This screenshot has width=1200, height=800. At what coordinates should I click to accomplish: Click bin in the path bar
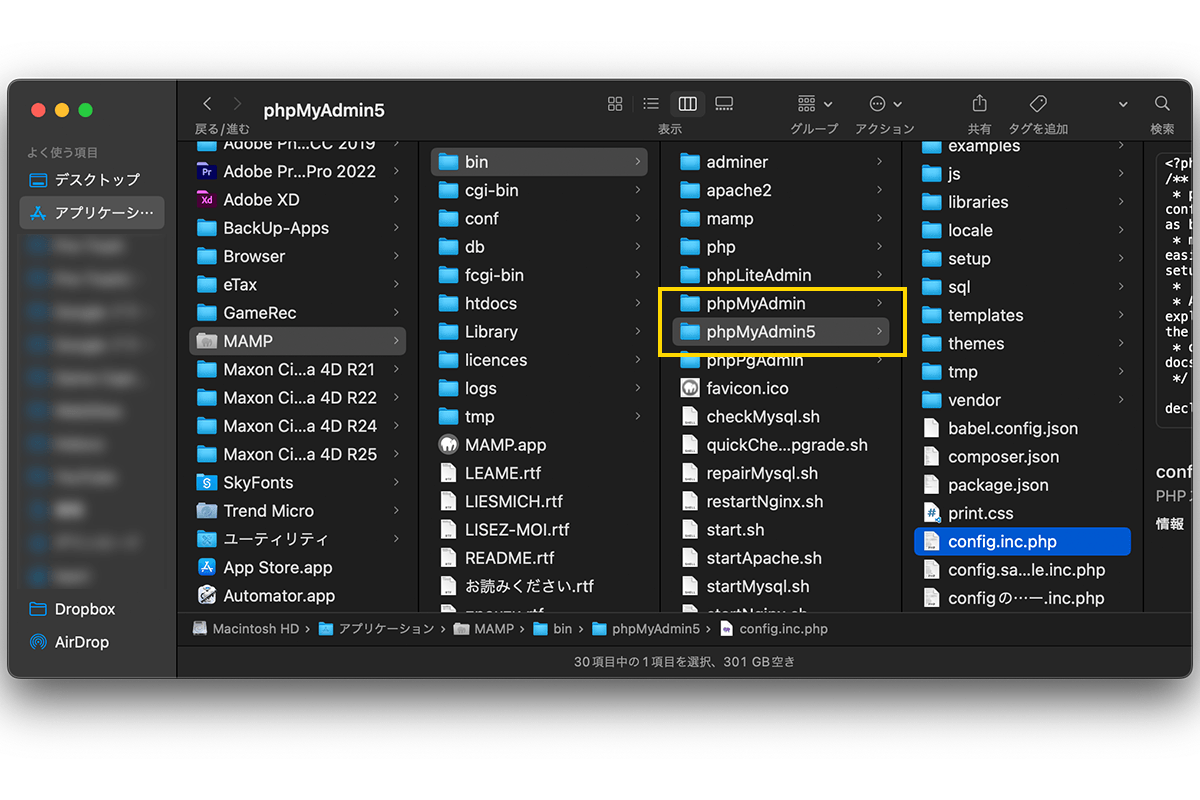[x=553, y=629]
